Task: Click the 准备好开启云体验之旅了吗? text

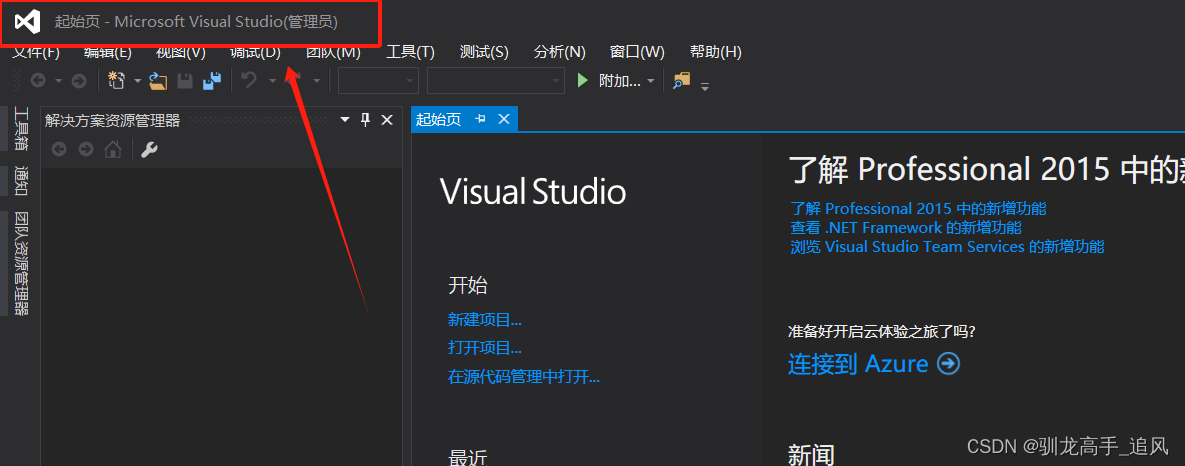Action: click(881, 332)
